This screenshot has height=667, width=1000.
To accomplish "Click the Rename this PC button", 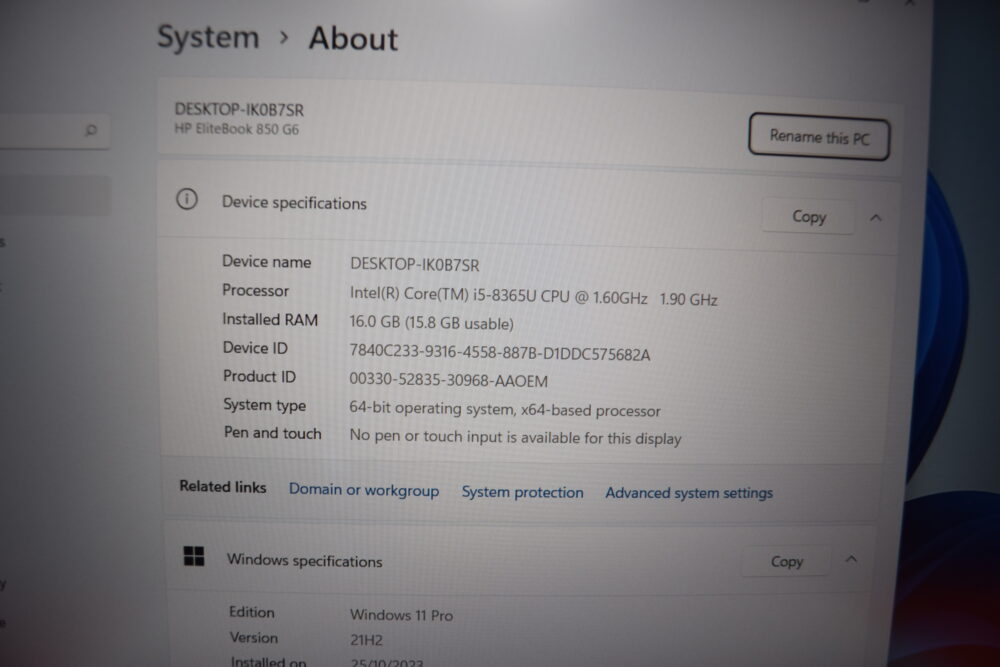I will [819, 137].
